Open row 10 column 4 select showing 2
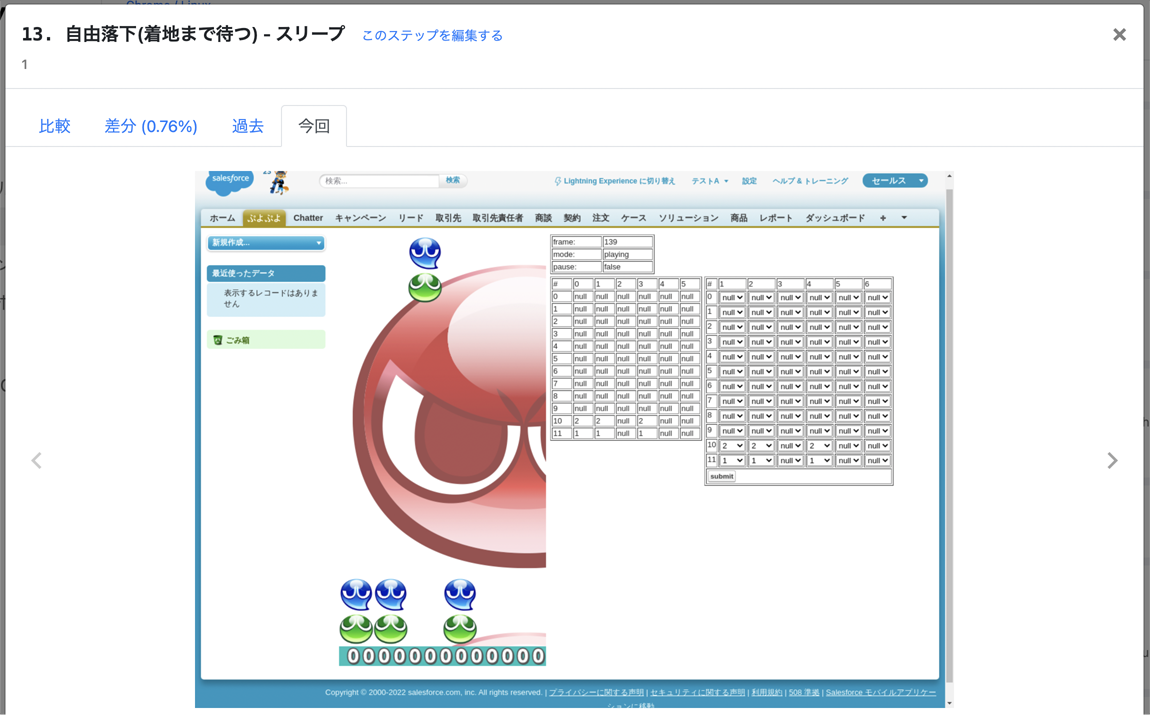Viewport: 1150px width, 715px height. [x=819, y=446]
